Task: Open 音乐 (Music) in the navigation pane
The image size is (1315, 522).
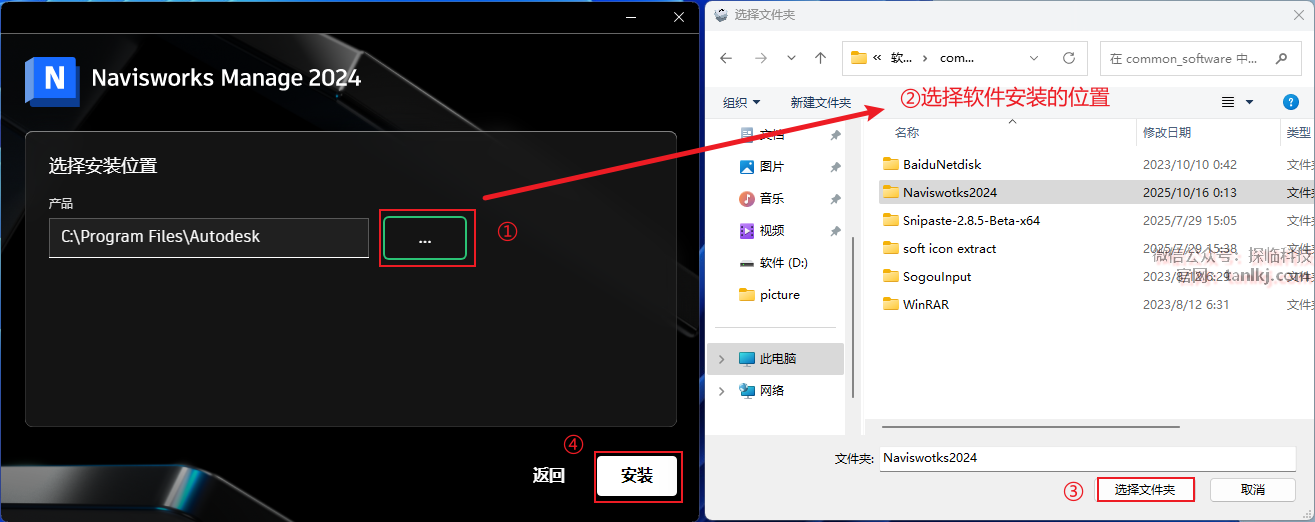Action: click(x=772, y=198)
